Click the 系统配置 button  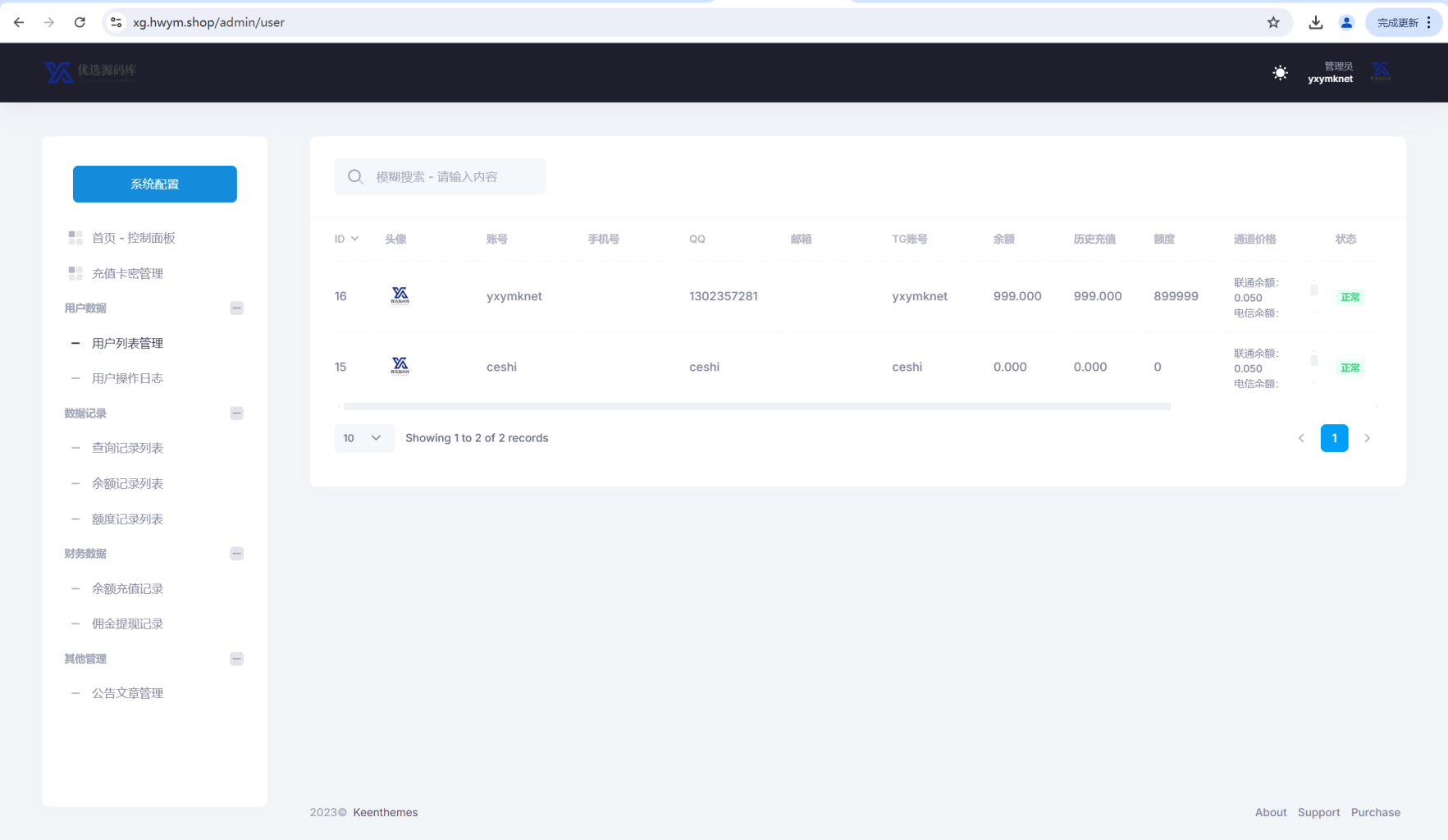pos(155,184)
